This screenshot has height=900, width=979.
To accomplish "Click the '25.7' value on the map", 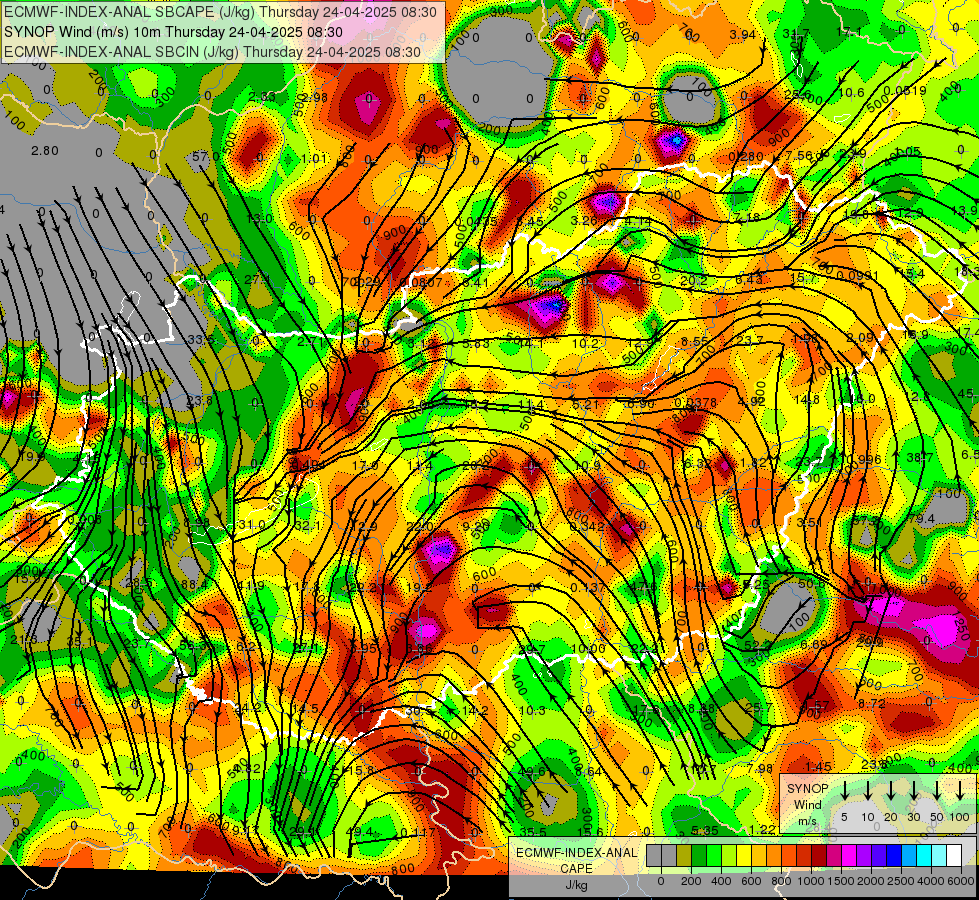I will (x=759, y=708).
